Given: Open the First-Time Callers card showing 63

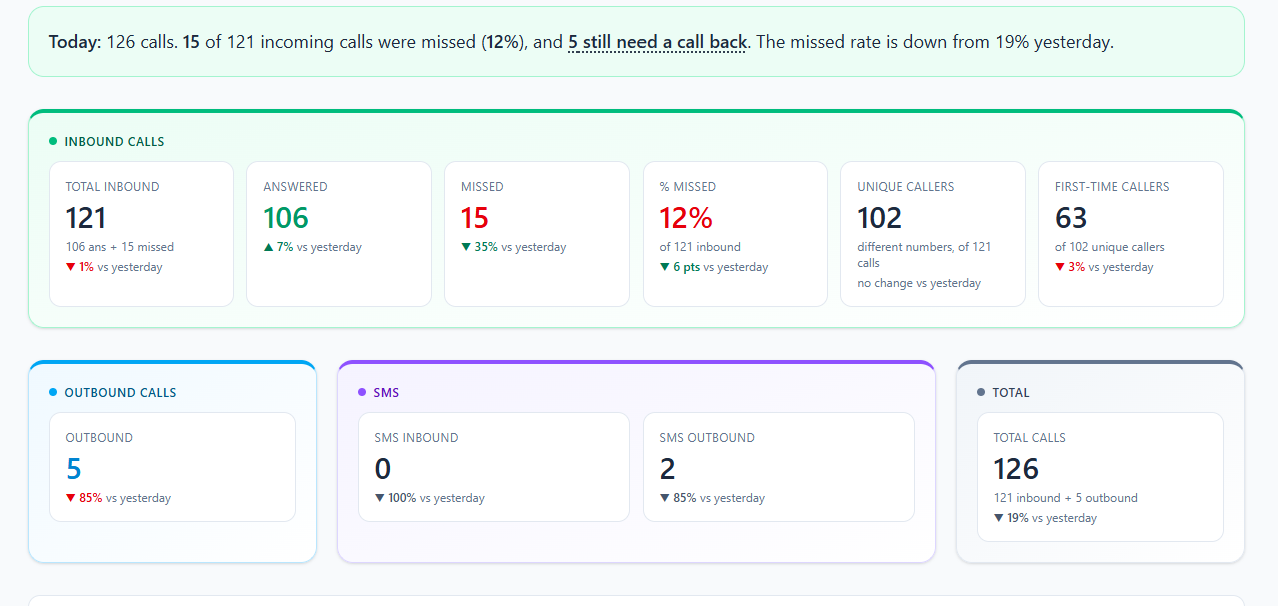Looking at the screenshot, I should tap(1131, 234).
